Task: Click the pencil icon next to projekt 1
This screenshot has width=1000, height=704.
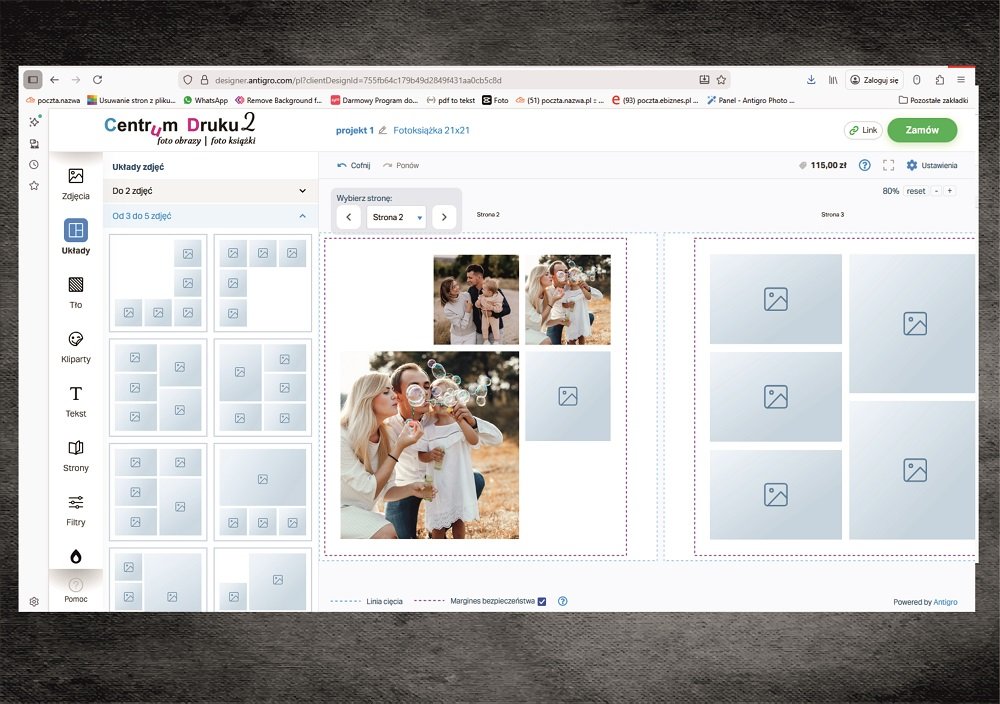Action: pyautogui.click(x=383, y=131)
